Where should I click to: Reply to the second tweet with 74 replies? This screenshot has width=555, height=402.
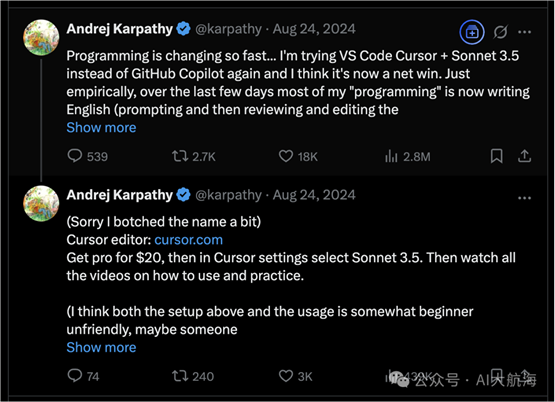pos(75,376)
